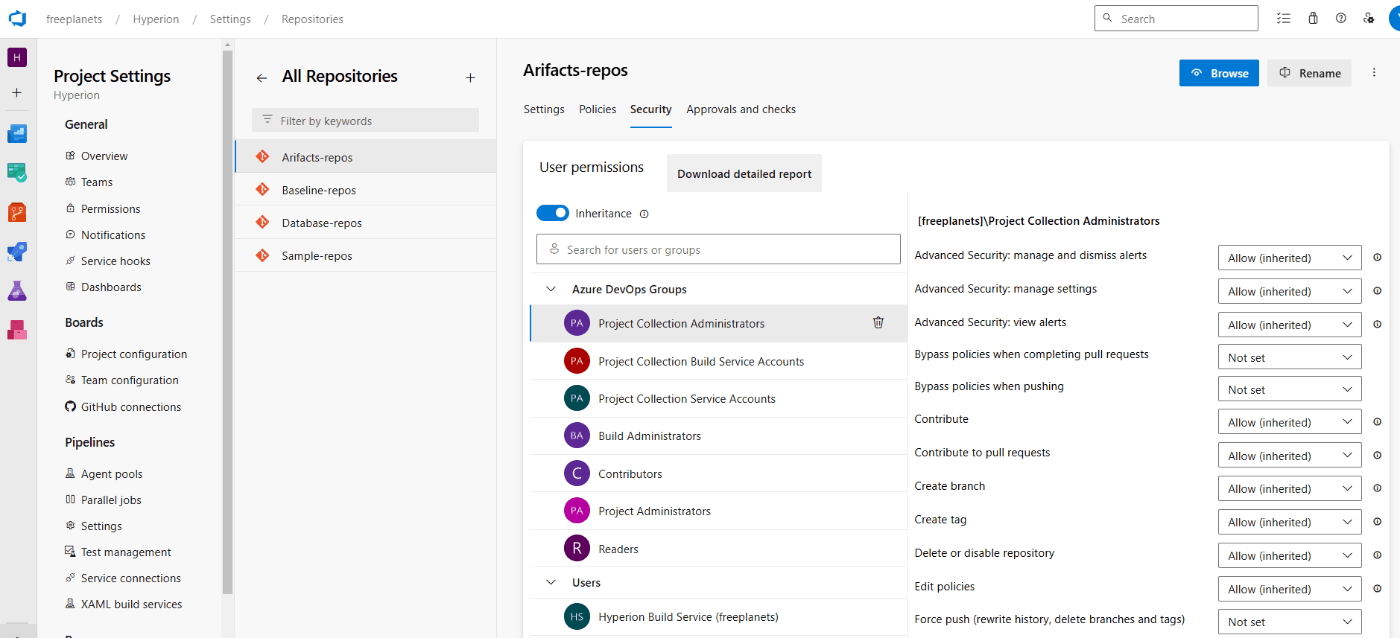Open dropdown for Contribute to pull requests
Screen dimensions: 1400x638
[1289, 455]
